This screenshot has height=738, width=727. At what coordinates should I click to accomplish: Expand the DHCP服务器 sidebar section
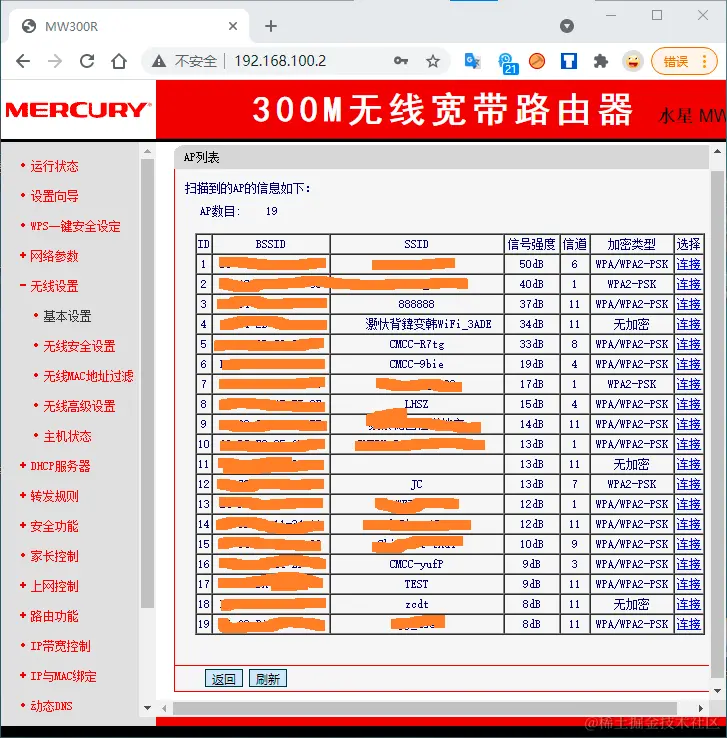[60, 466]
